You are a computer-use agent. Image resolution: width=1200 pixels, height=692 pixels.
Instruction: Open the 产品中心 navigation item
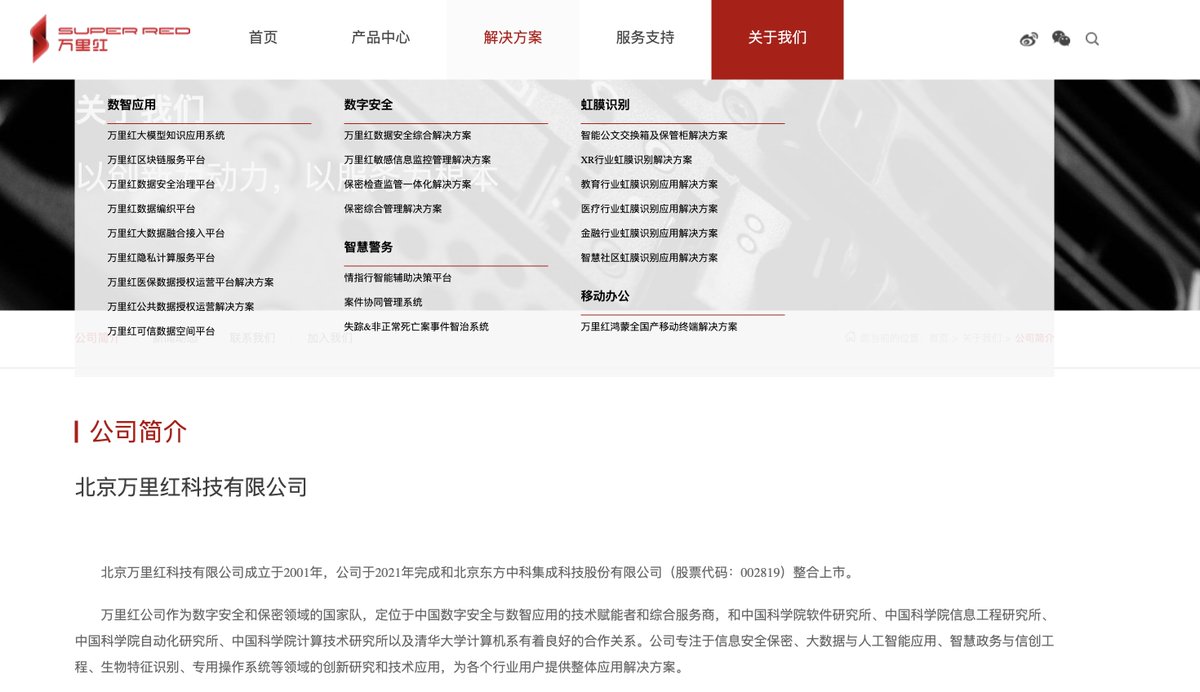tap(381, 38)
